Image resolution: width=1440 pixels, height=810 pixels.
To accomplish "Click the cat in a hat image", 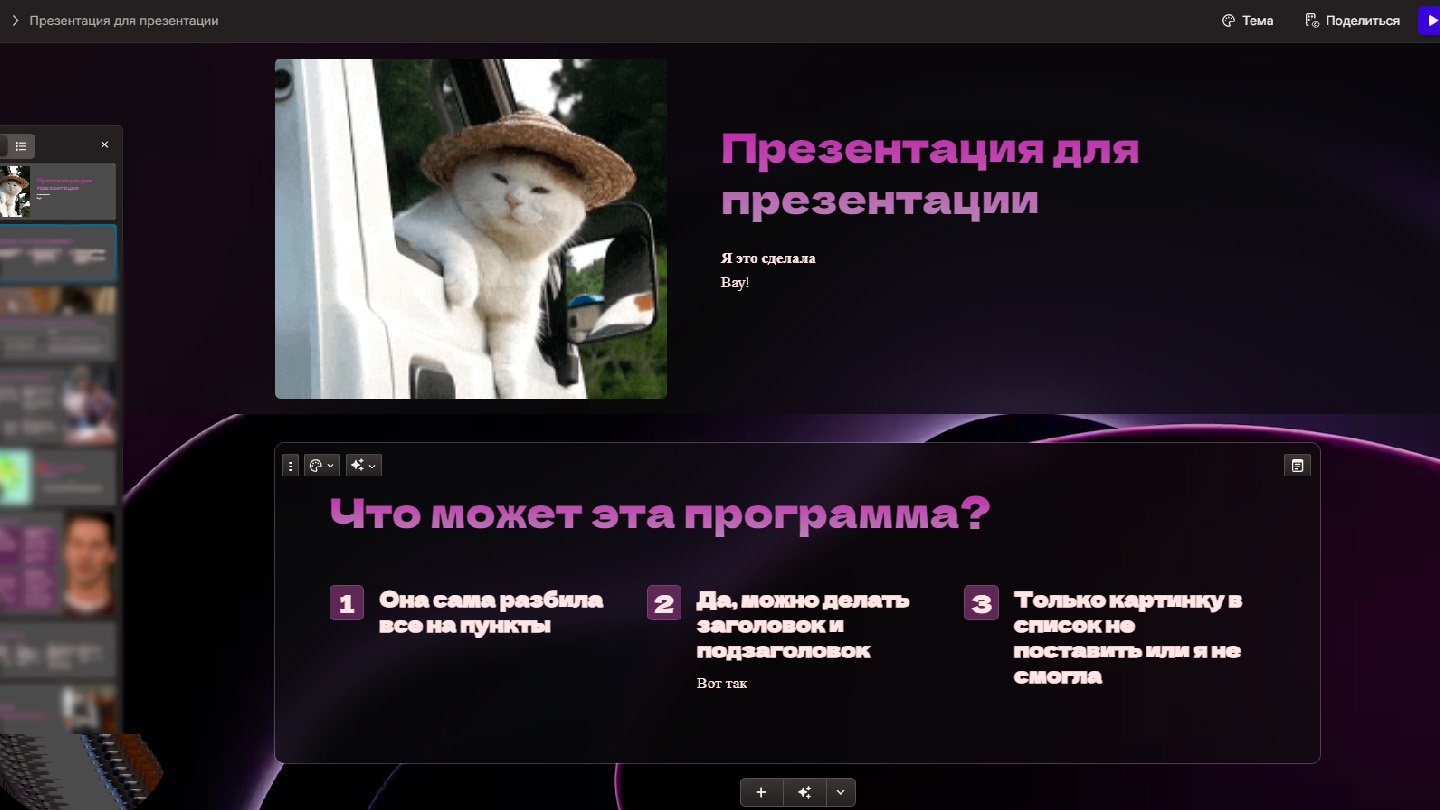I will 471,229.
